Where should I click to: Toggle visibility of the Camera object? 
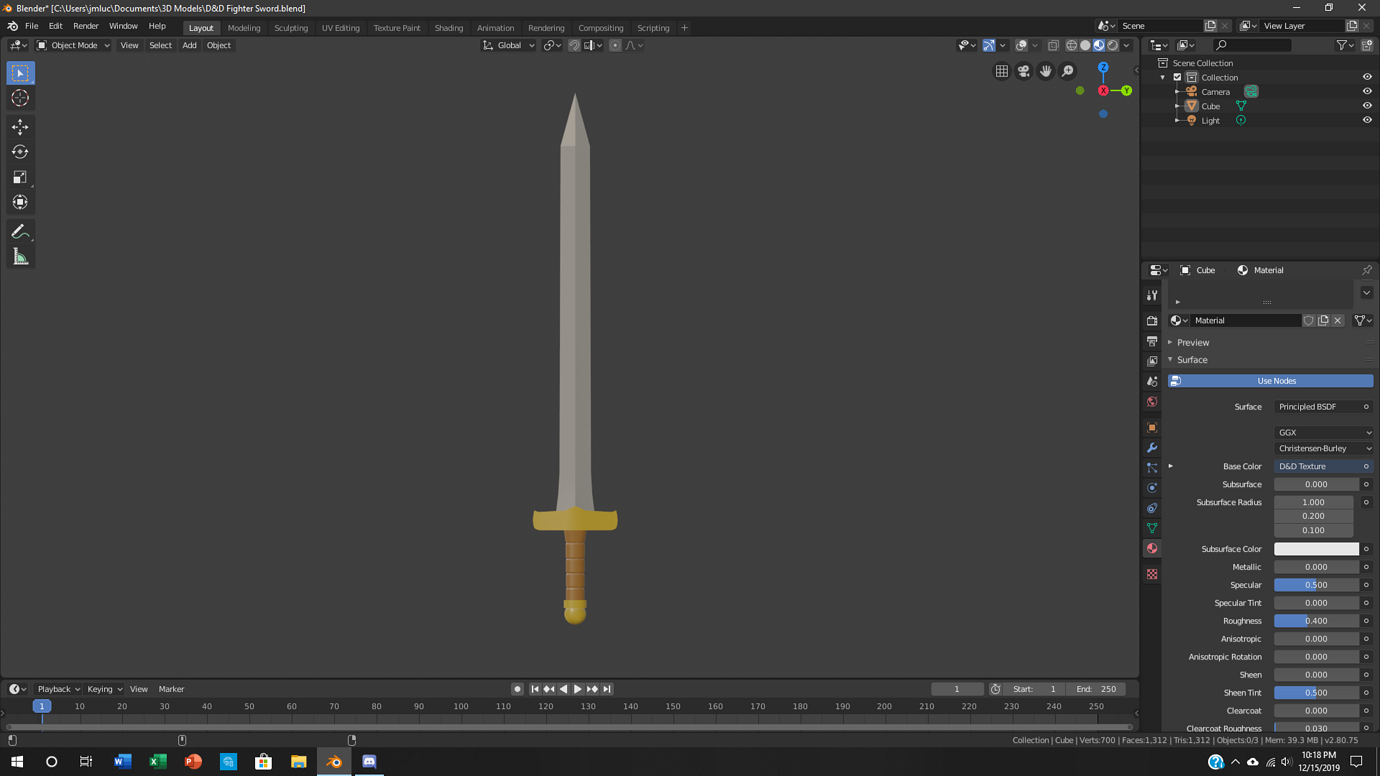point(1367,91)
